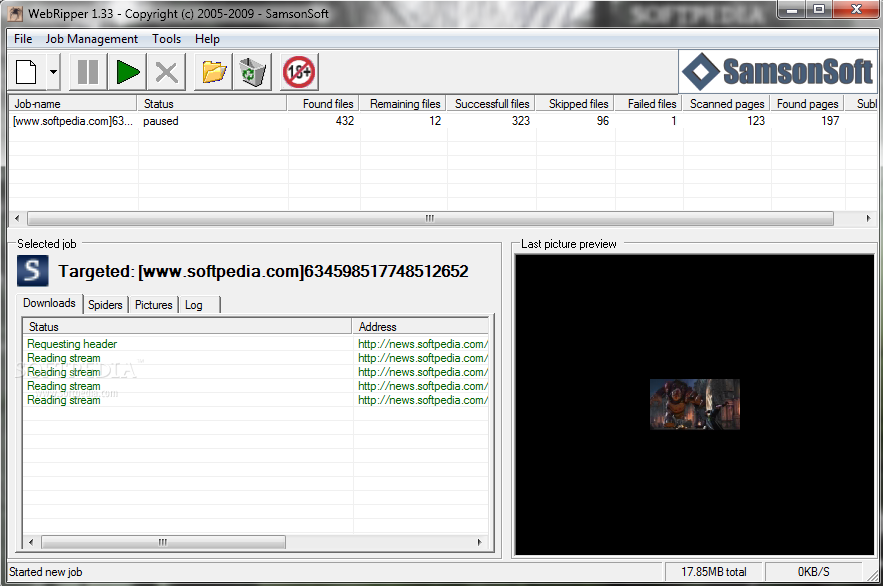Delete the job with X icon
The height and width of the screenshot is (586, 883).
coord(167,72)
